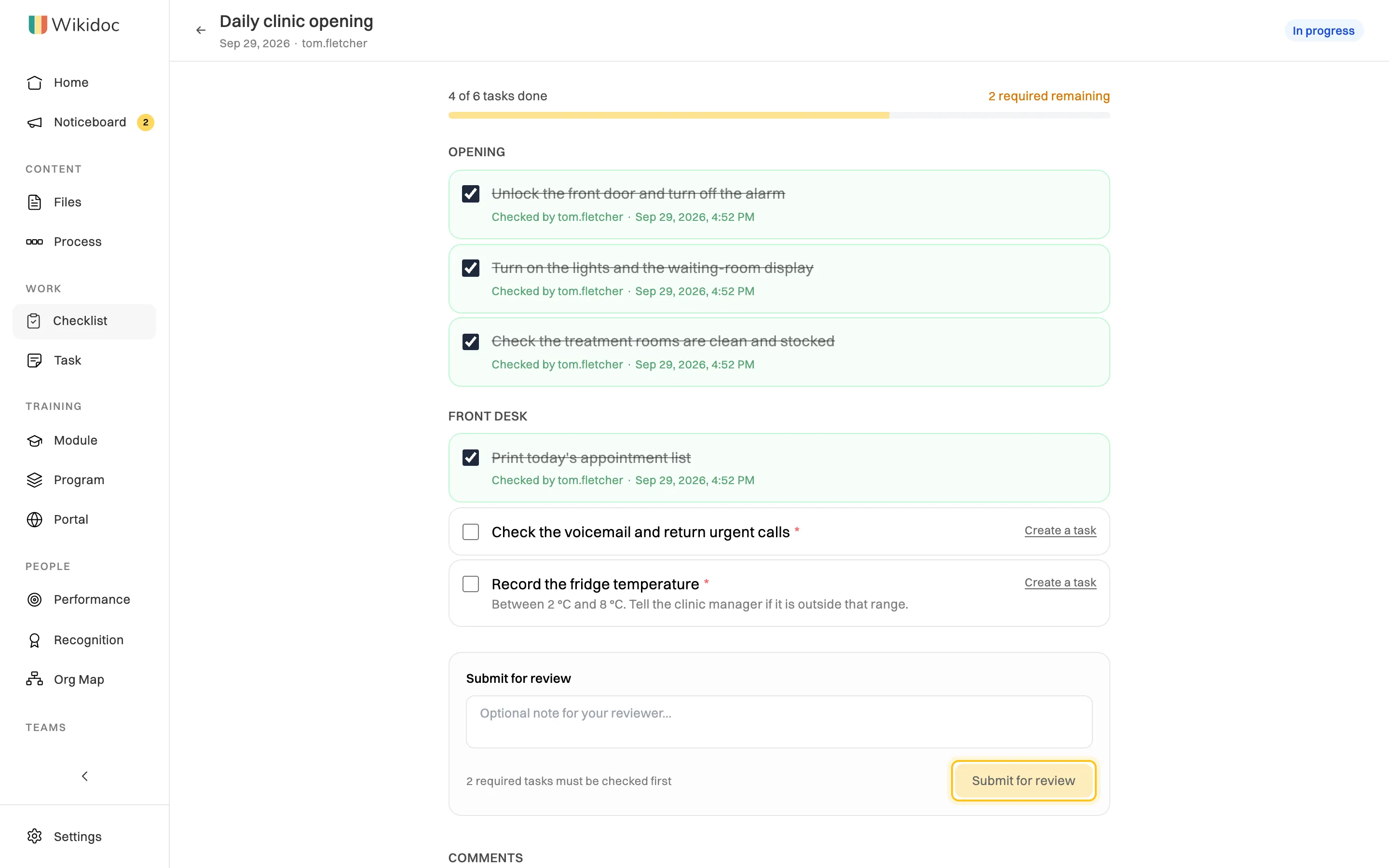This screenshot has height=868, width=1389.
Task: Click the '4 of 6 tasks done' text
Action: tap(498, 96)
